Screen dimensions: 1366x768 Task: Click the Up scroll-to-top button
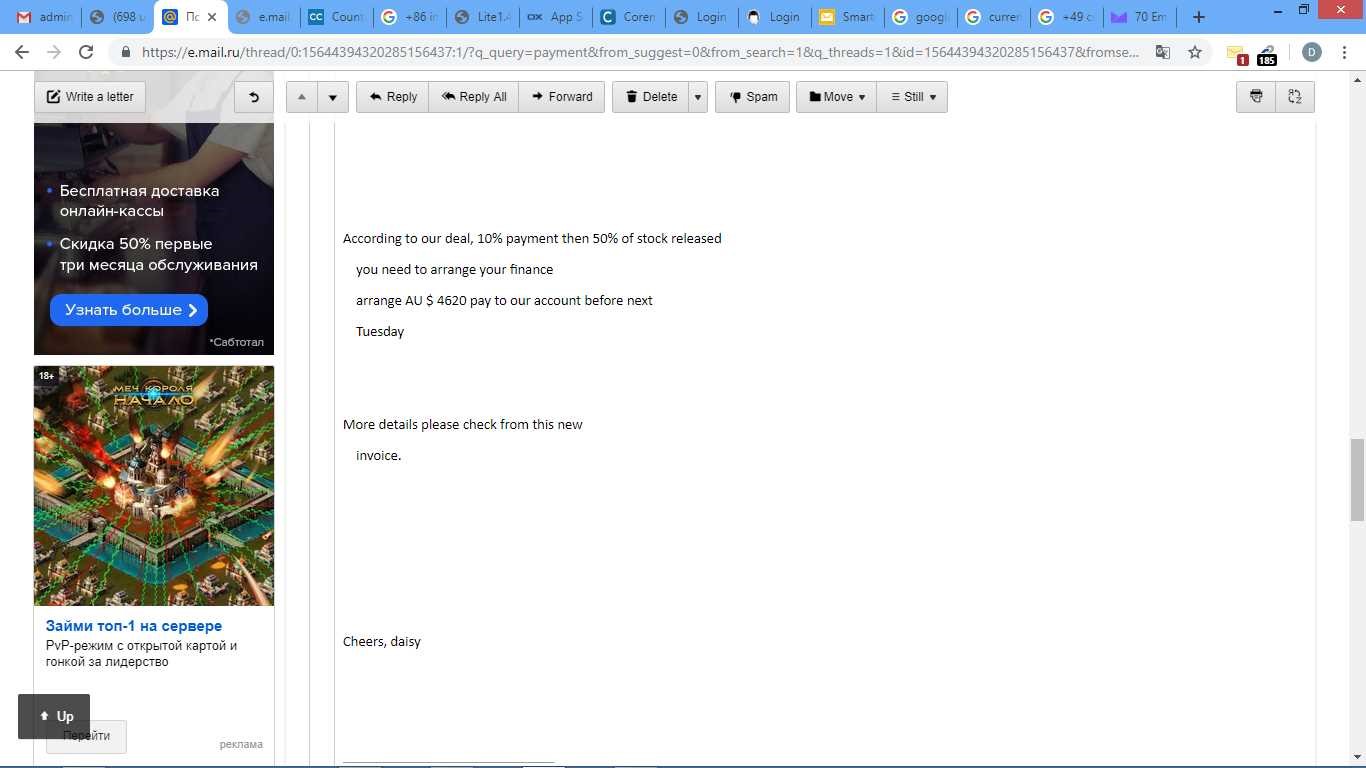[54, 716]
